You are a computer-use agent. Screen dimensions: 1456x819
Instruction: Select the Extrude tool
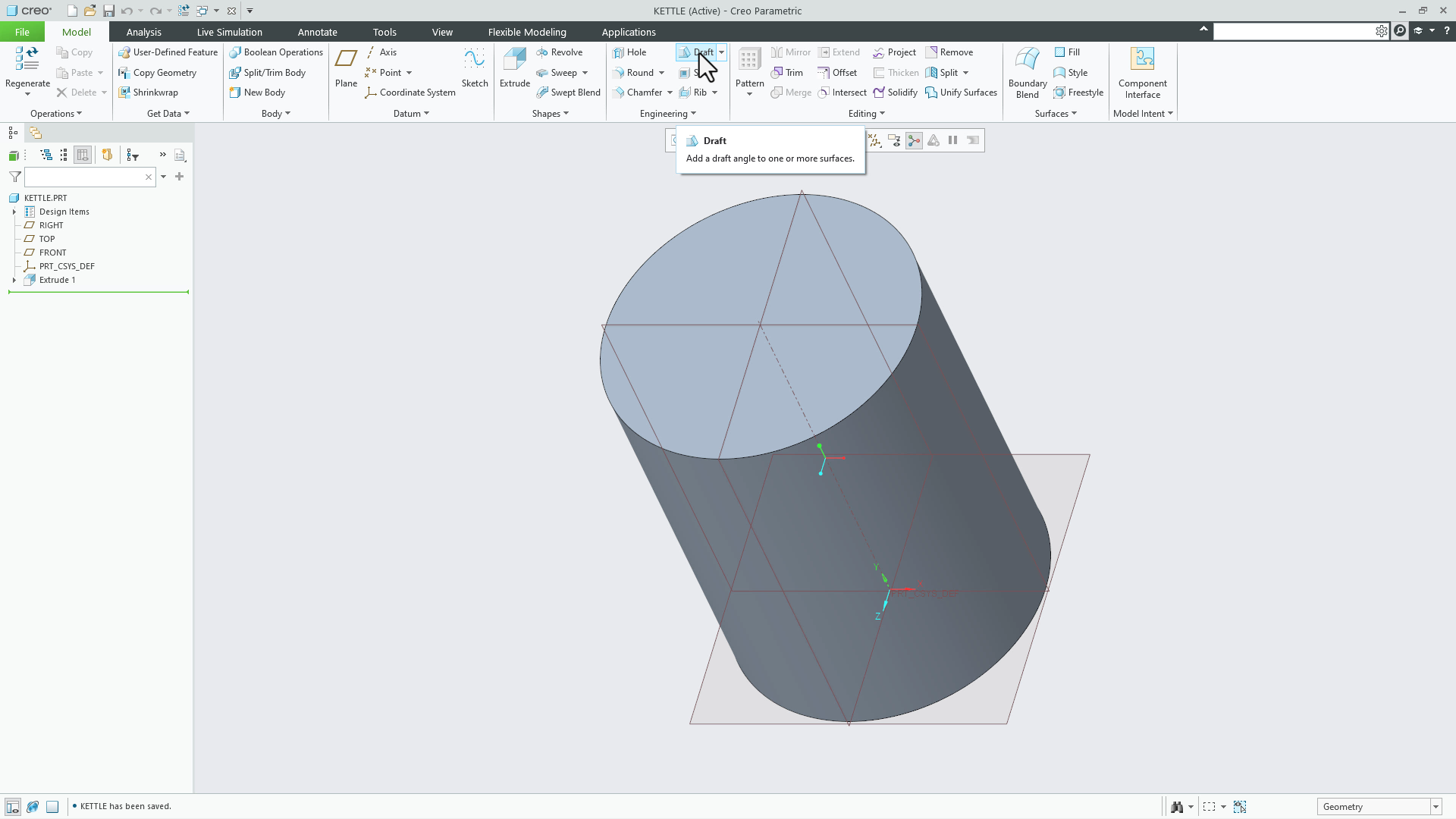514,68
